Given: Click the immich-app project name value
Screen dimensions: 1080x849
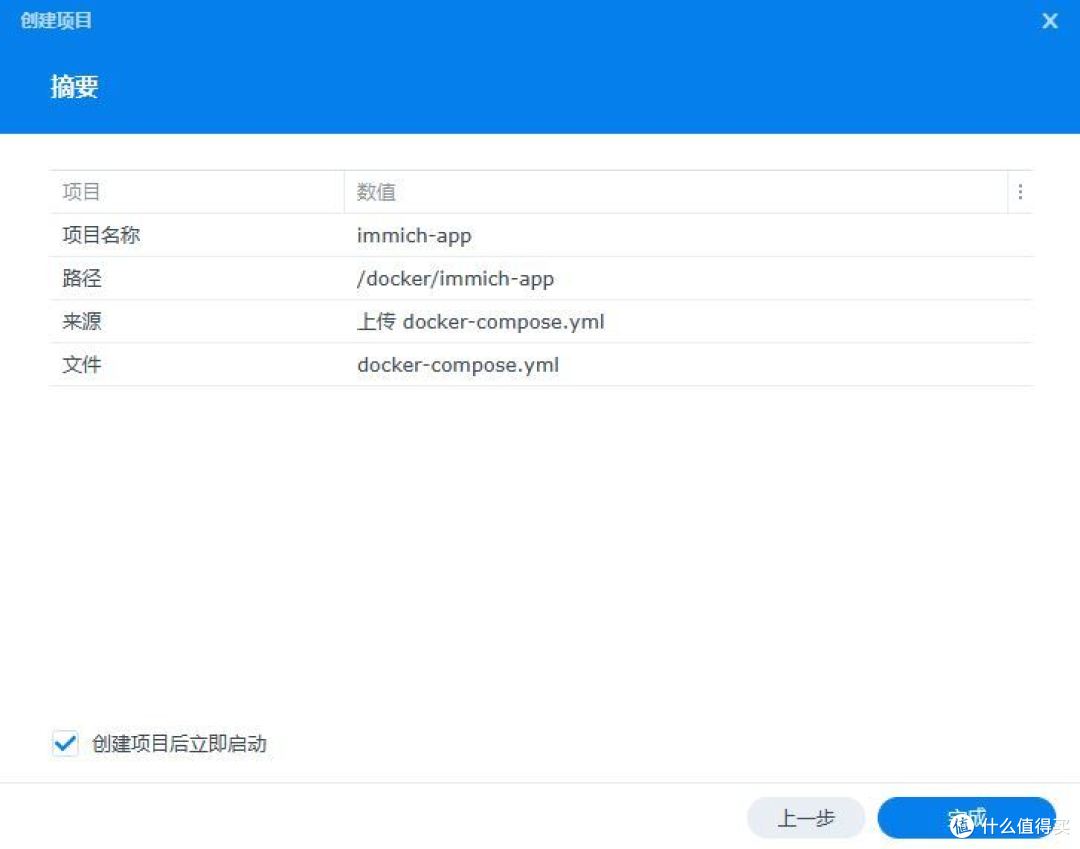Looking at the screenshot, I should pyautogui.click(x=414, y=235).
